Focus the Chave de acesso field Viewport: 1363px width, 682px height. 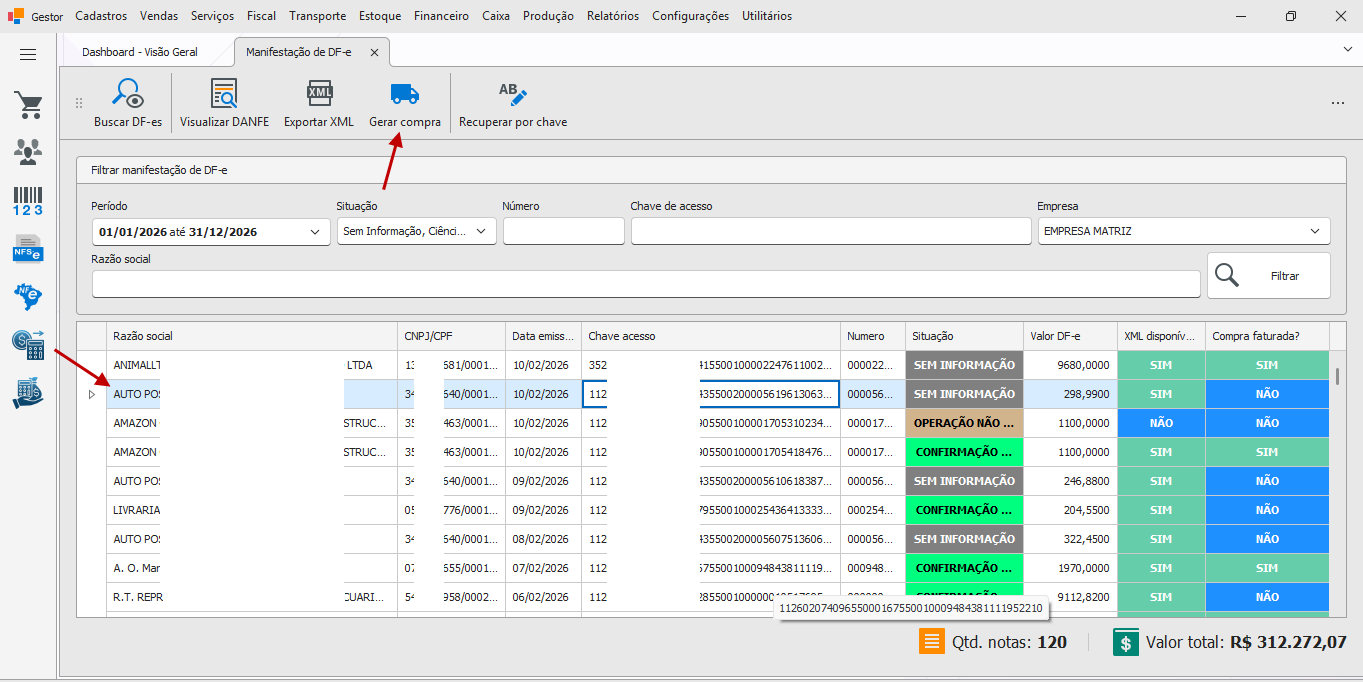point(831,231)
